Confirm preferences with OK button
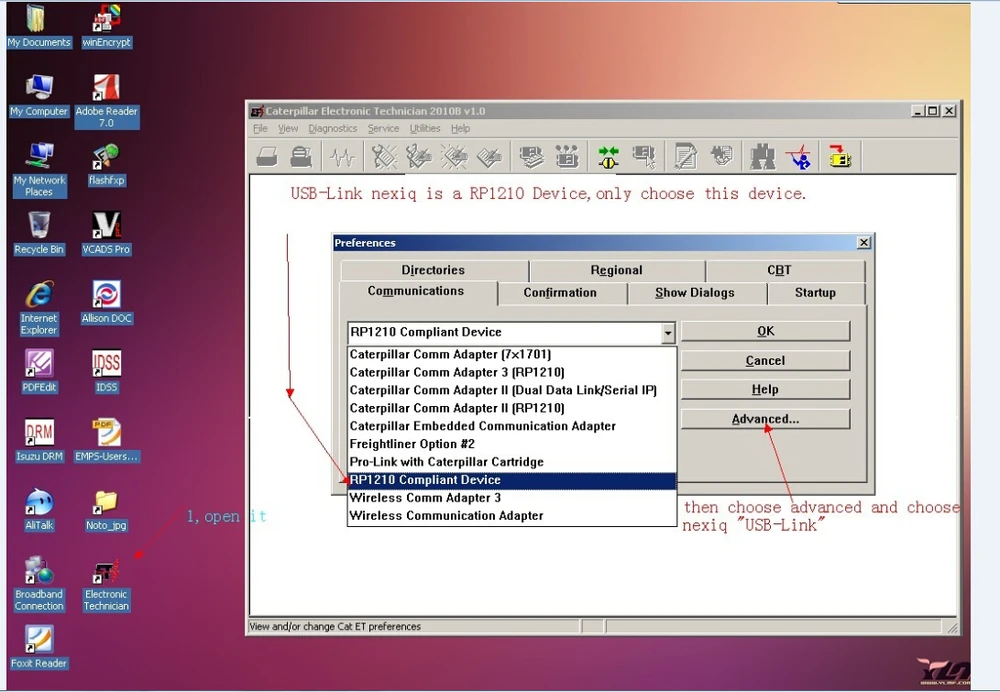1000x692 pixels. (765, 331)
